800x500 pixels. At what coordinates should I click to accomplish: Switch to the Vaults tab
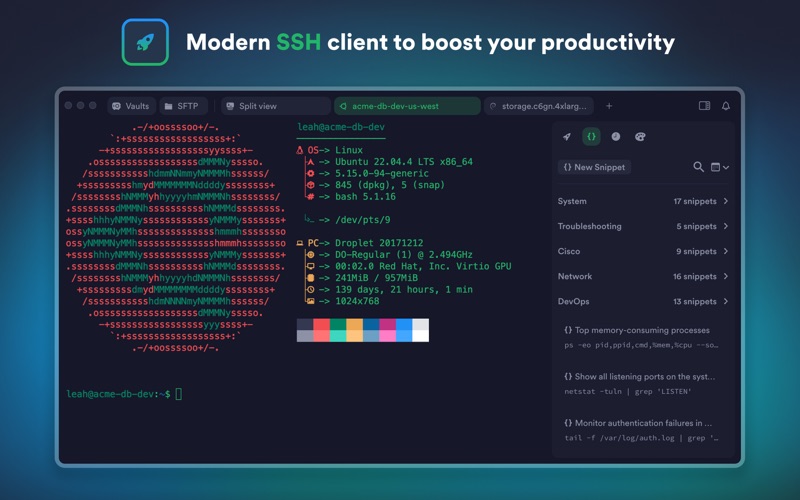tap(131, 106)
